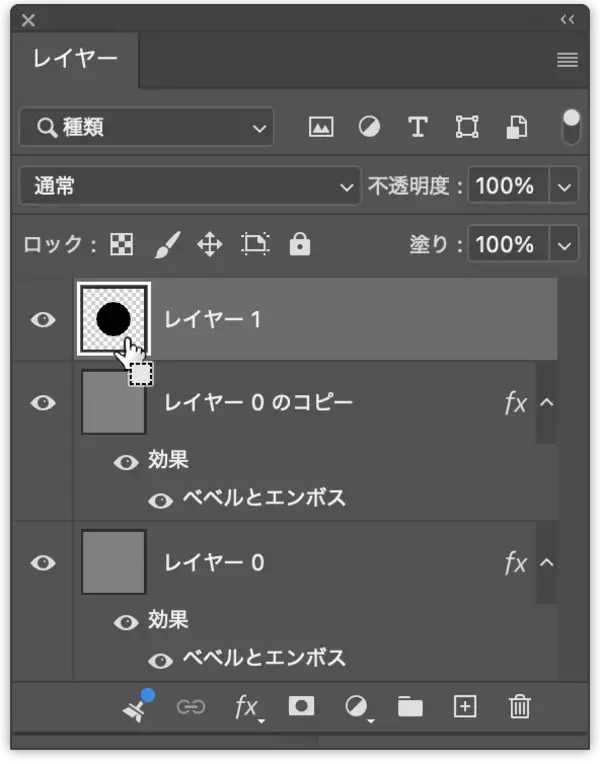
Task: Close the Layers panel
Action: point(28,20)
